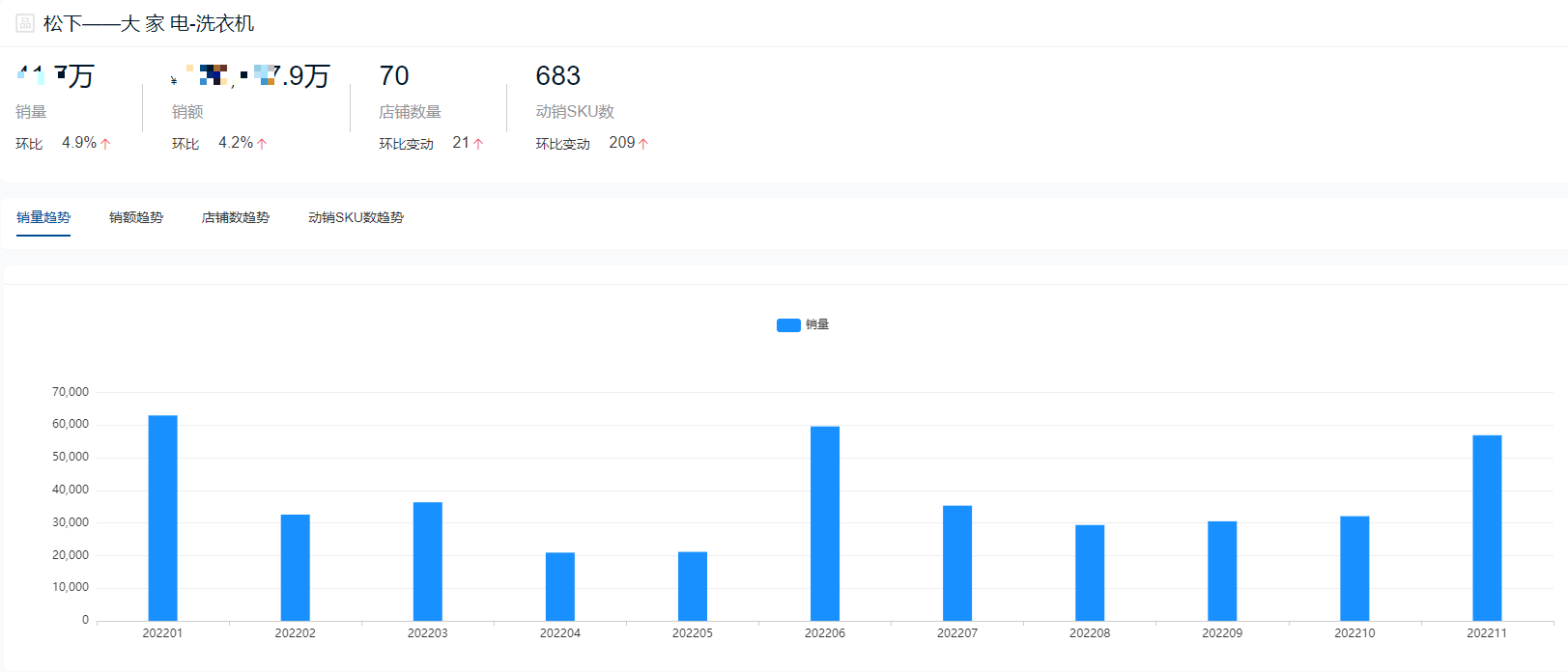The width and height of the screenshot is (1568, 672).
Task: Click the 202208 sales bar
Action: (1090, 573)
